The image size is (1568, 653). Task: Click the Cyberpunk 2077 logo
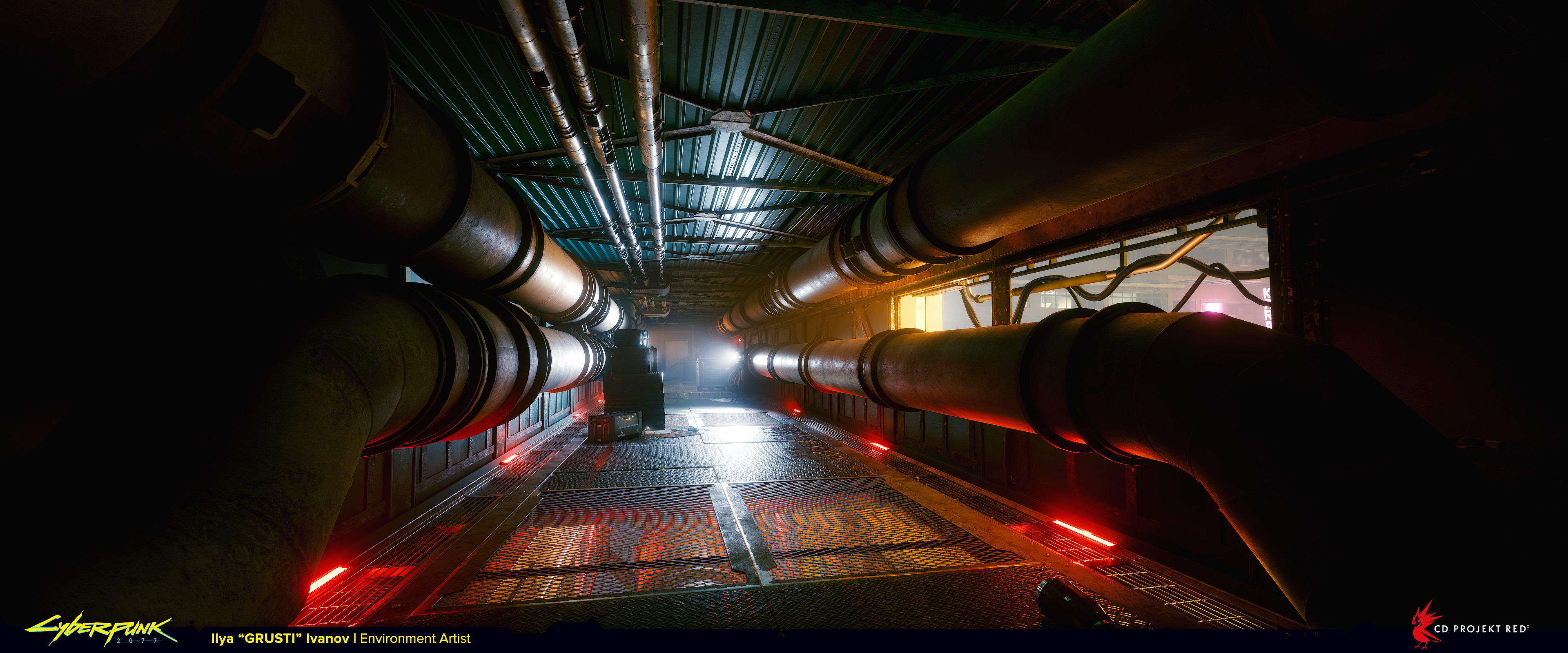click(x=101, y=629)
